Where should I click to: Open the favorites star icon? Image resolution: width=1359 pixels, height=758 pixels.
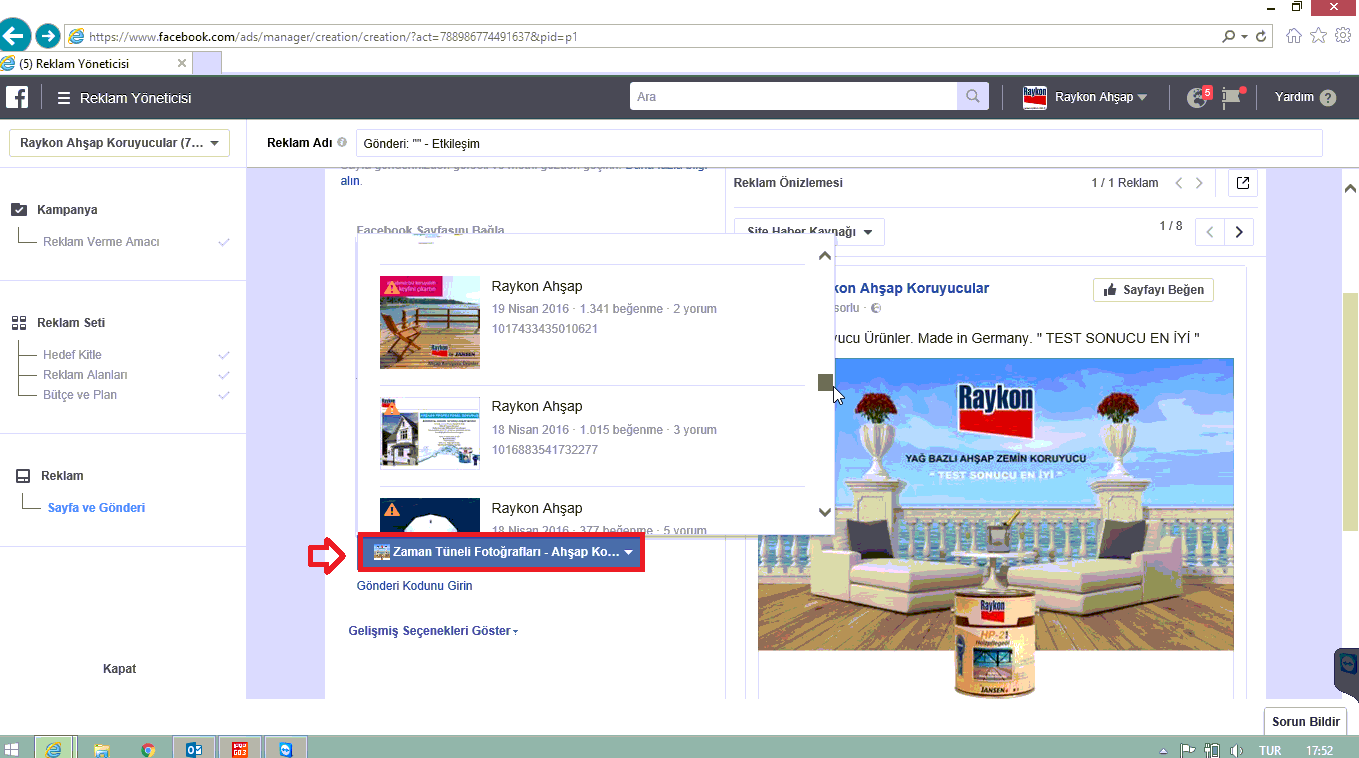[x=1319, y=36]
